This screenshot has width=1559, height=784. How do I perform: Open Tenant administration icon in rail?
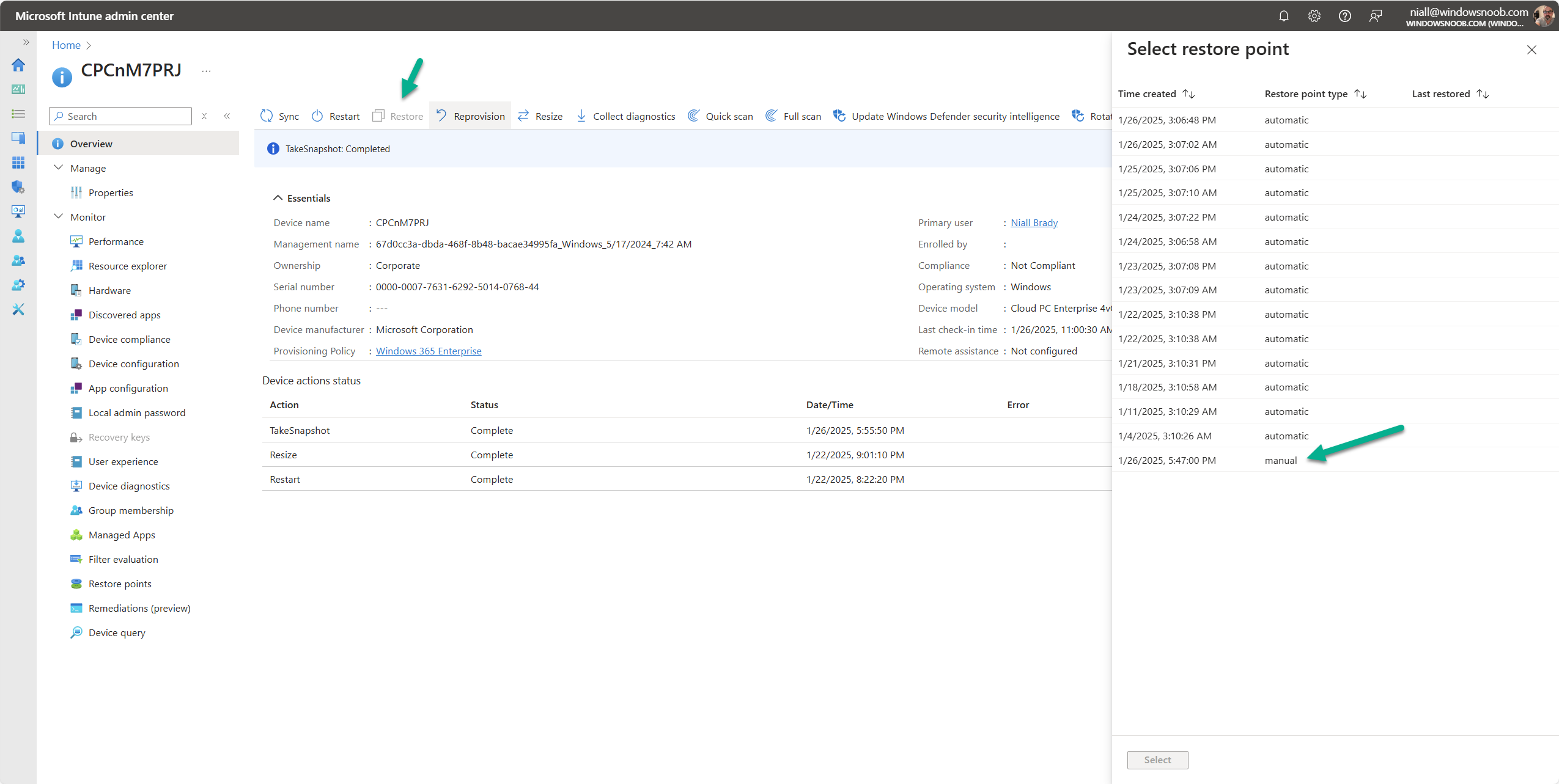pos(18,285)
